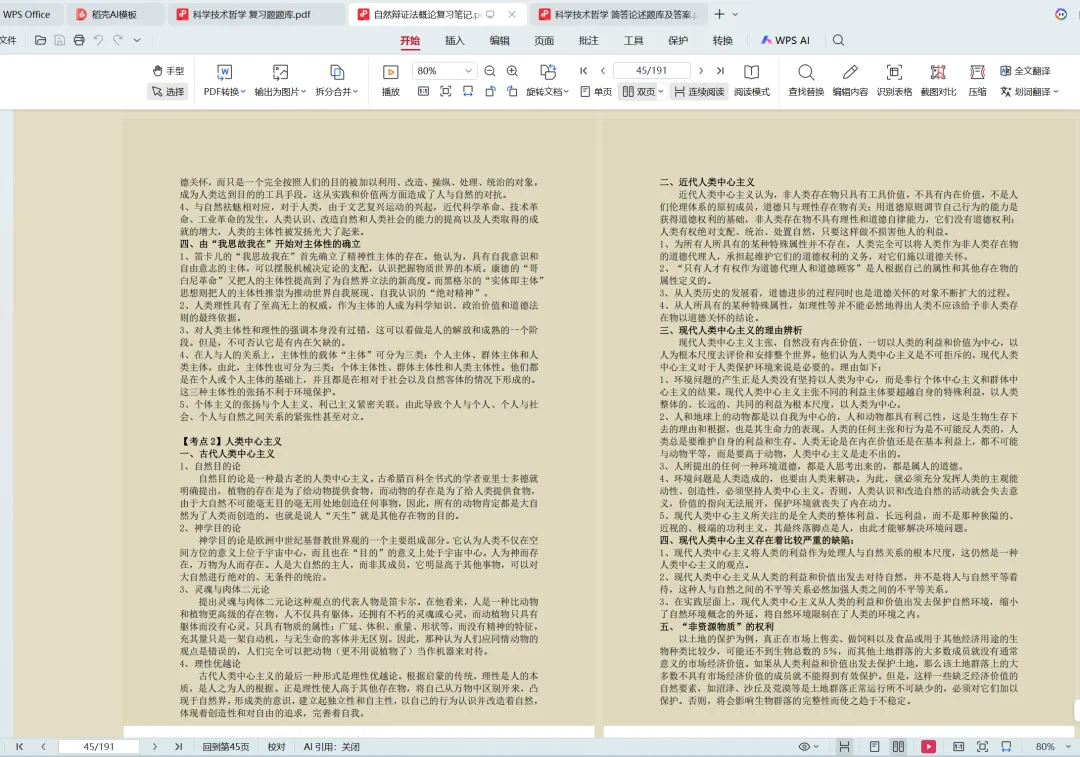The height and width of the screenshot is (757, 1080).
Task: Open 截图对比 screenshot compare tool
Action: (938, 81)
